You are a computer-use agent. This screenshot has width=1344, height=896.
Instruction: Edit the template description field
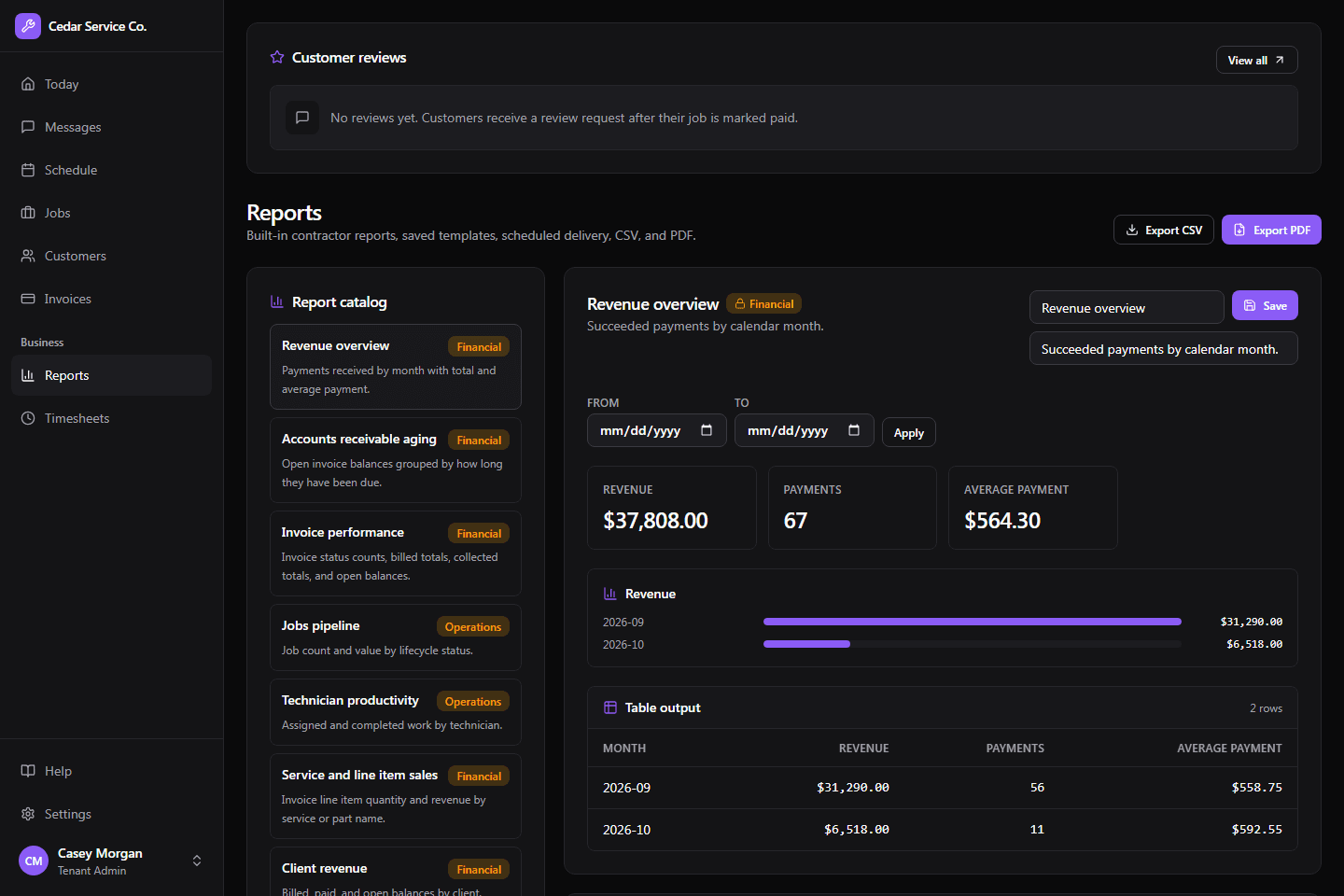[x=1164, y=348]
